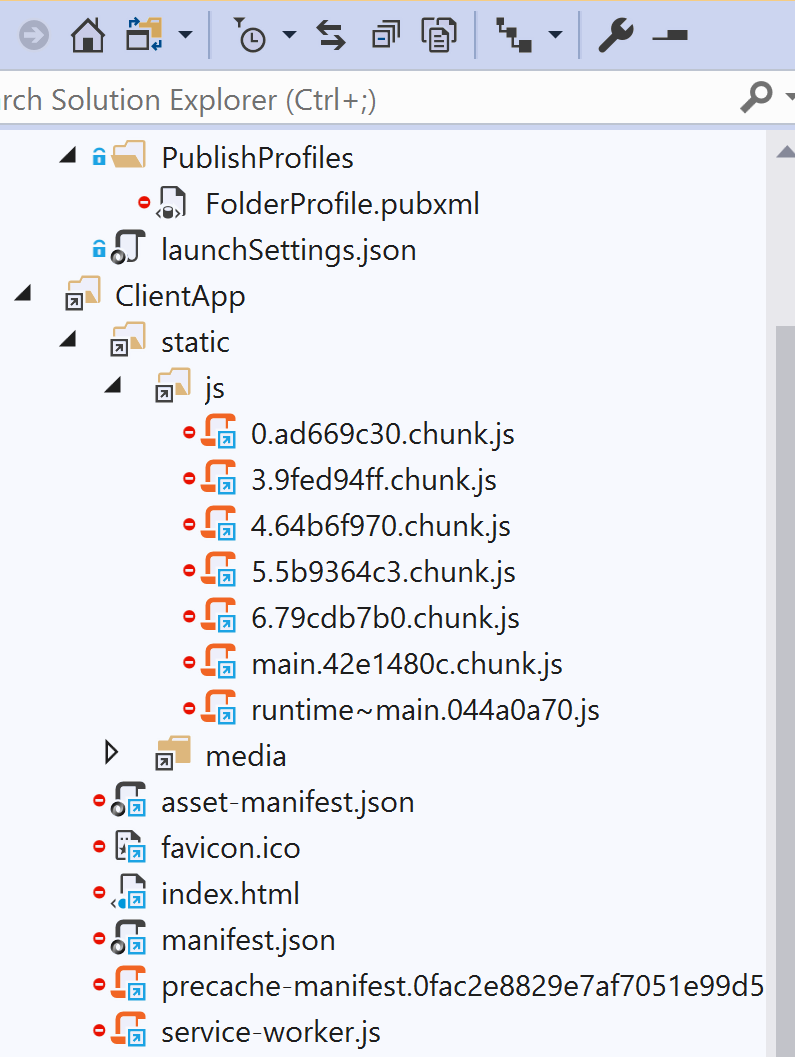Select 4.64b6f970.chunk.js file
The image size is (795, 1057).
click(381, 526)
